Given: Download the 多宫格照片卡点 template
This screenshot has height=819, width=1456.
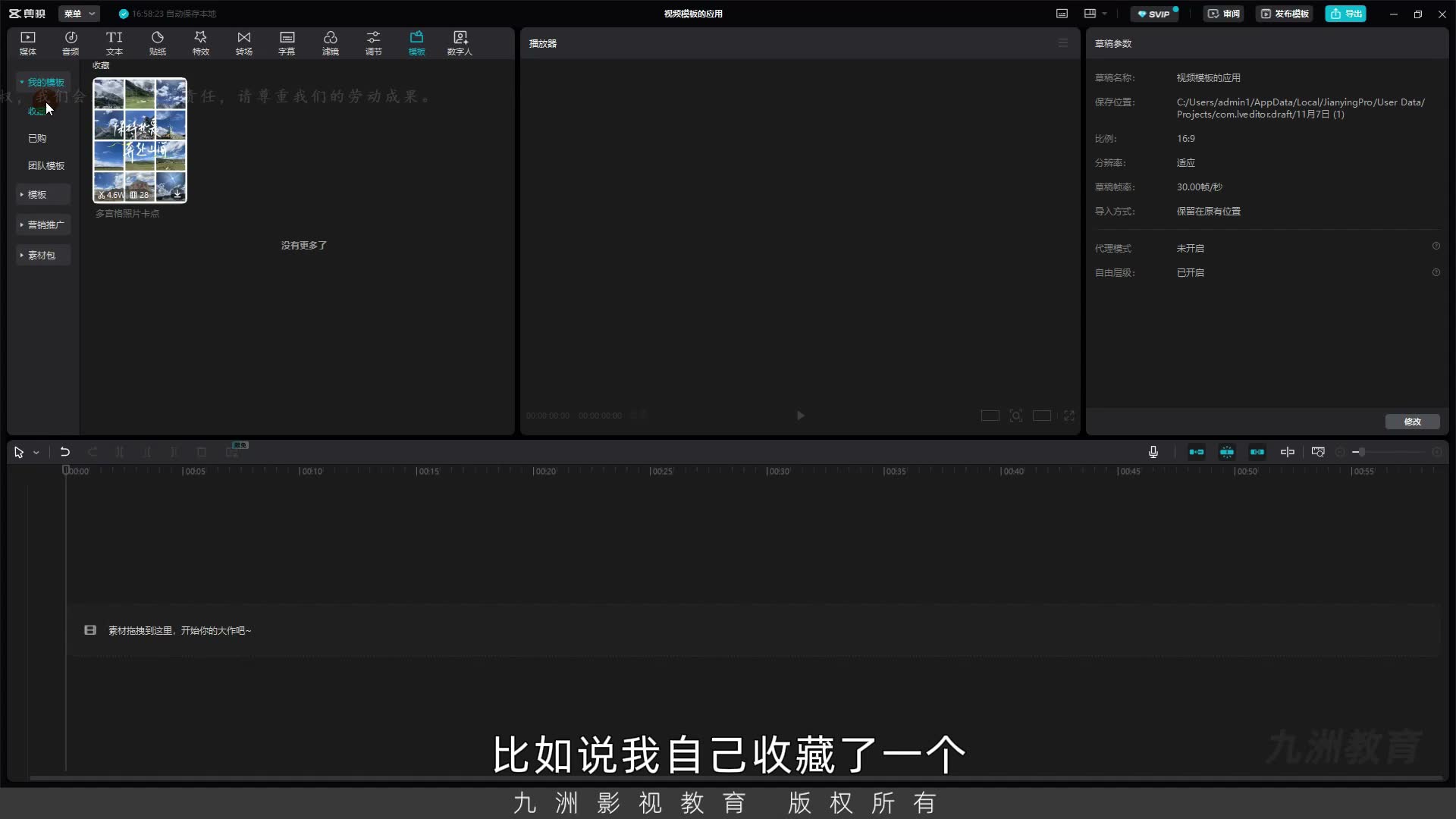Looking at the screenshot, I should pos(177,194).
